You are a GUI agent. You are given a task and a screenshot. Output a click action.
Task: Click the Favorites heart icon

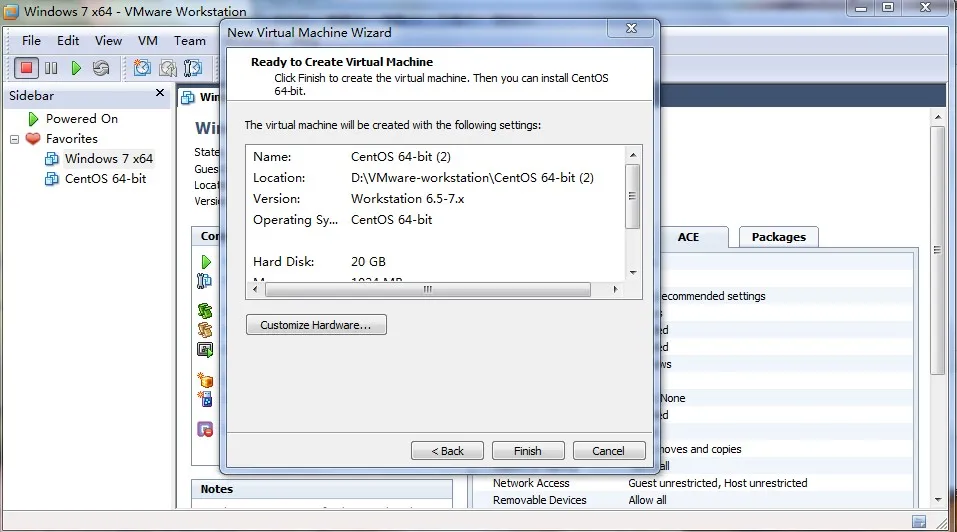pyautogui.click(x=33, y=138)
